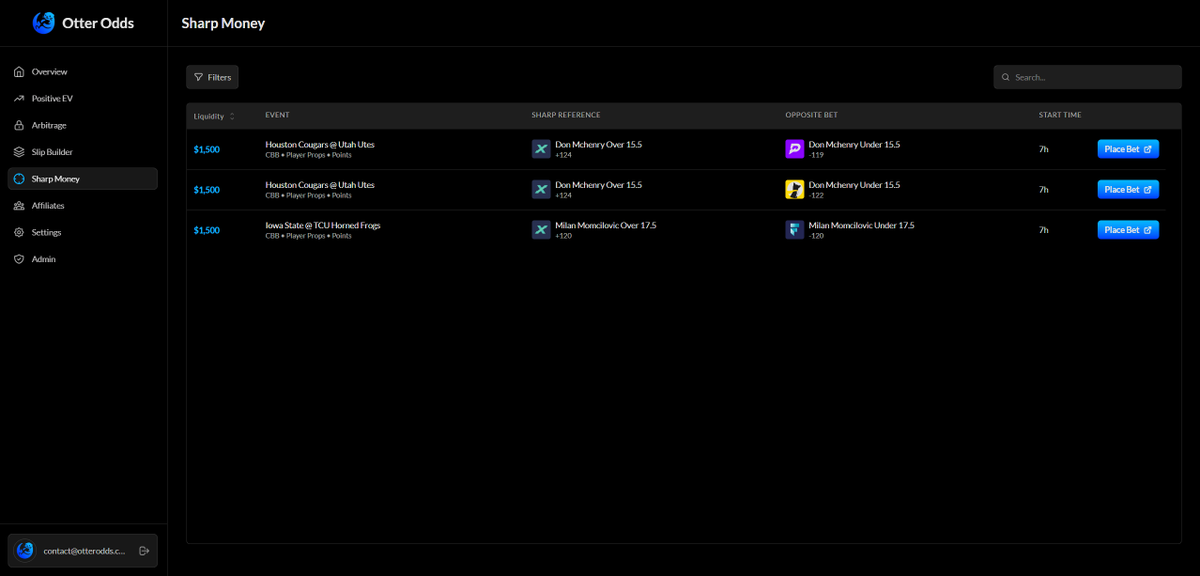Click the Iowa State @ TCU Horned Frogs event

point(323,225)
